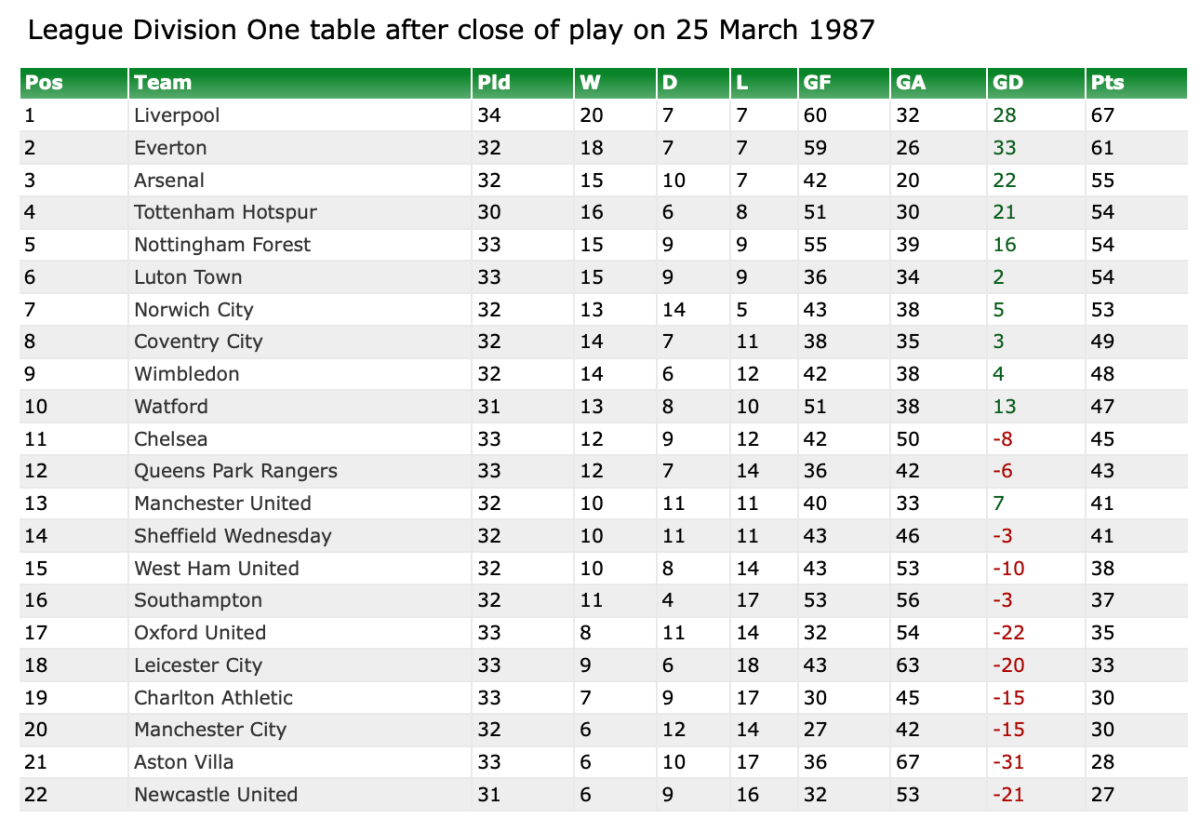The width and height of the screenshot is (1200, 819).
Task: Sort by the Team column header
Action: click(163, 83)
